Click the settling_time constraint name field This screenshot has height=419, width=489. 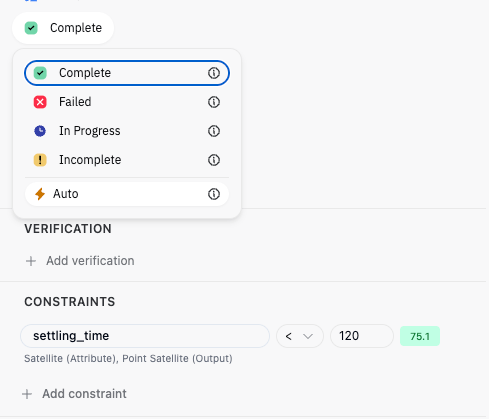click(145, 336)
